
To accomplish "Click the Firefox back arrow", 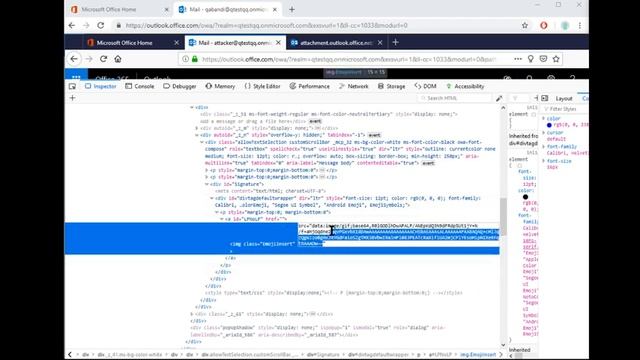I will pos(74,59).
